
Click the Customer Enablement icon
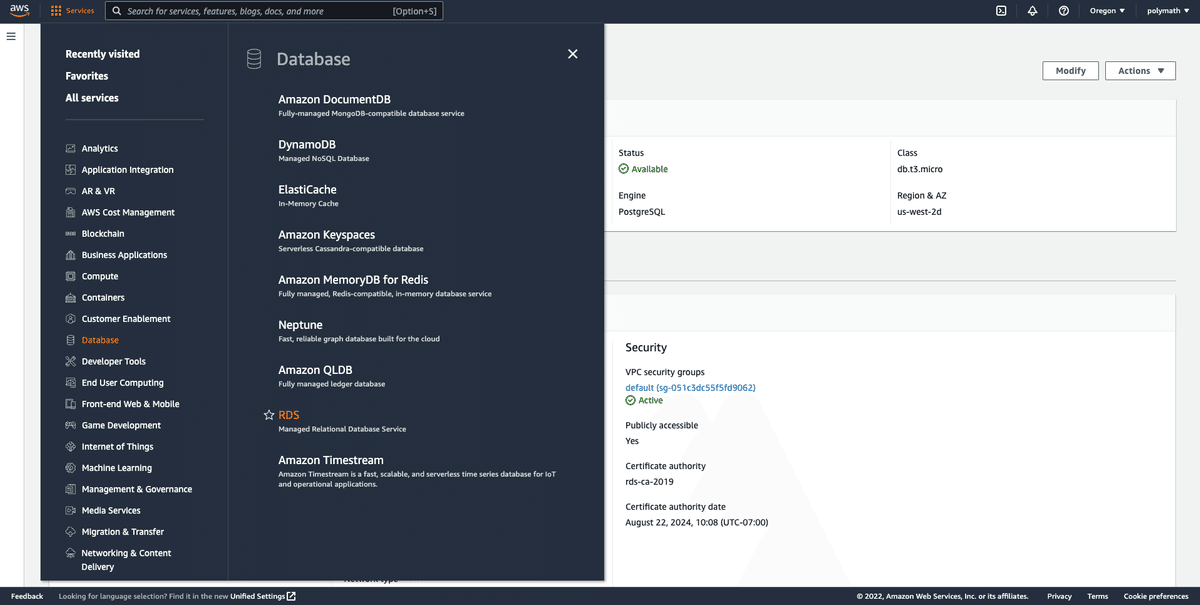pos(71,319)
